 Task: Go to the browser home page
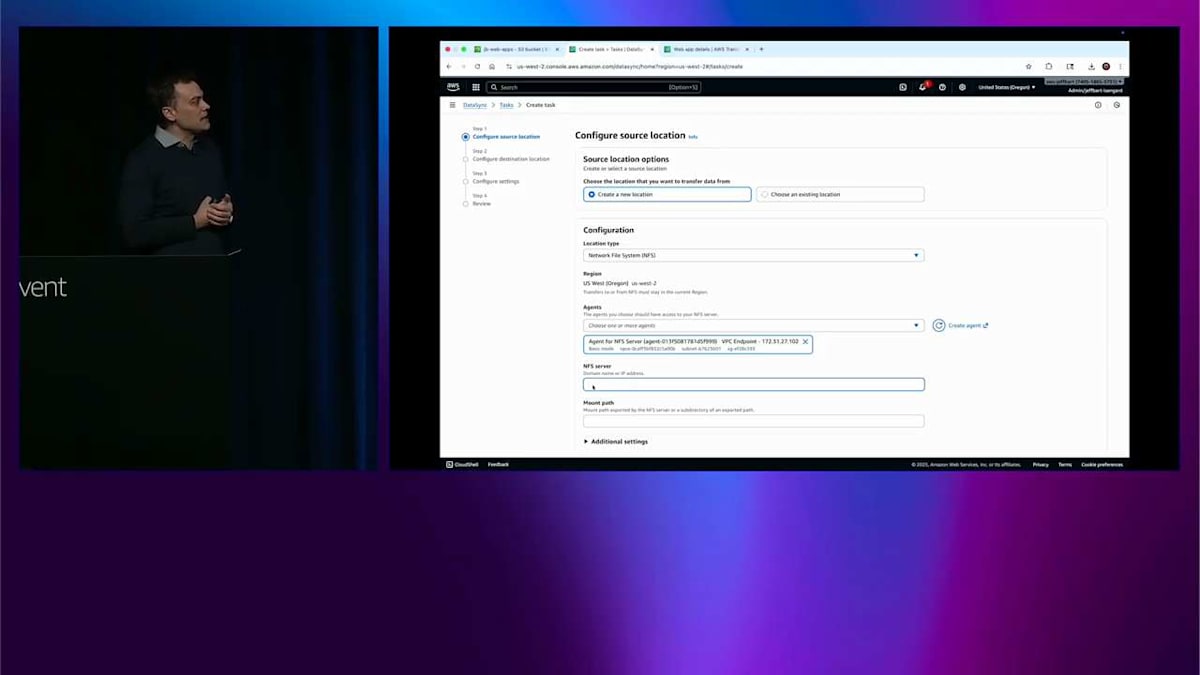[491, 67]
